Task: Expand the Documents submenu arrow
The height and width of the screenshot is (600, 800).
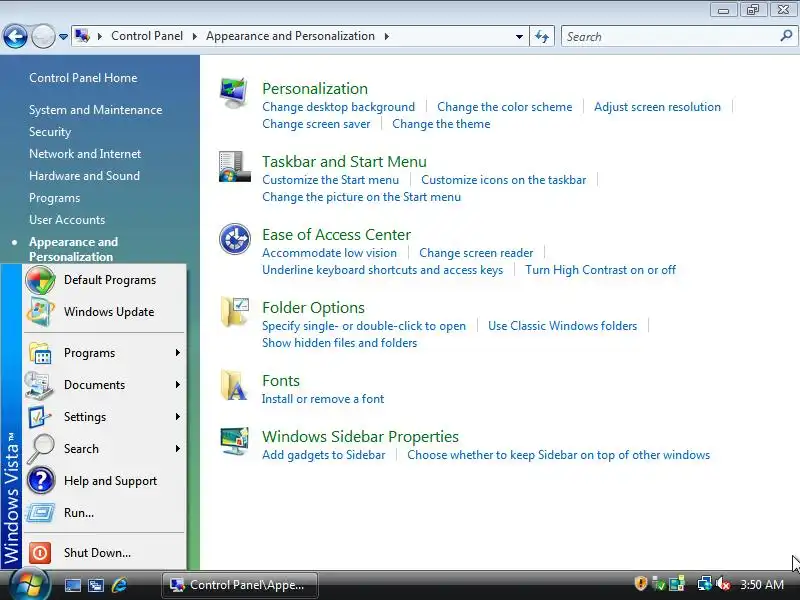Action: tap(178, 385)
